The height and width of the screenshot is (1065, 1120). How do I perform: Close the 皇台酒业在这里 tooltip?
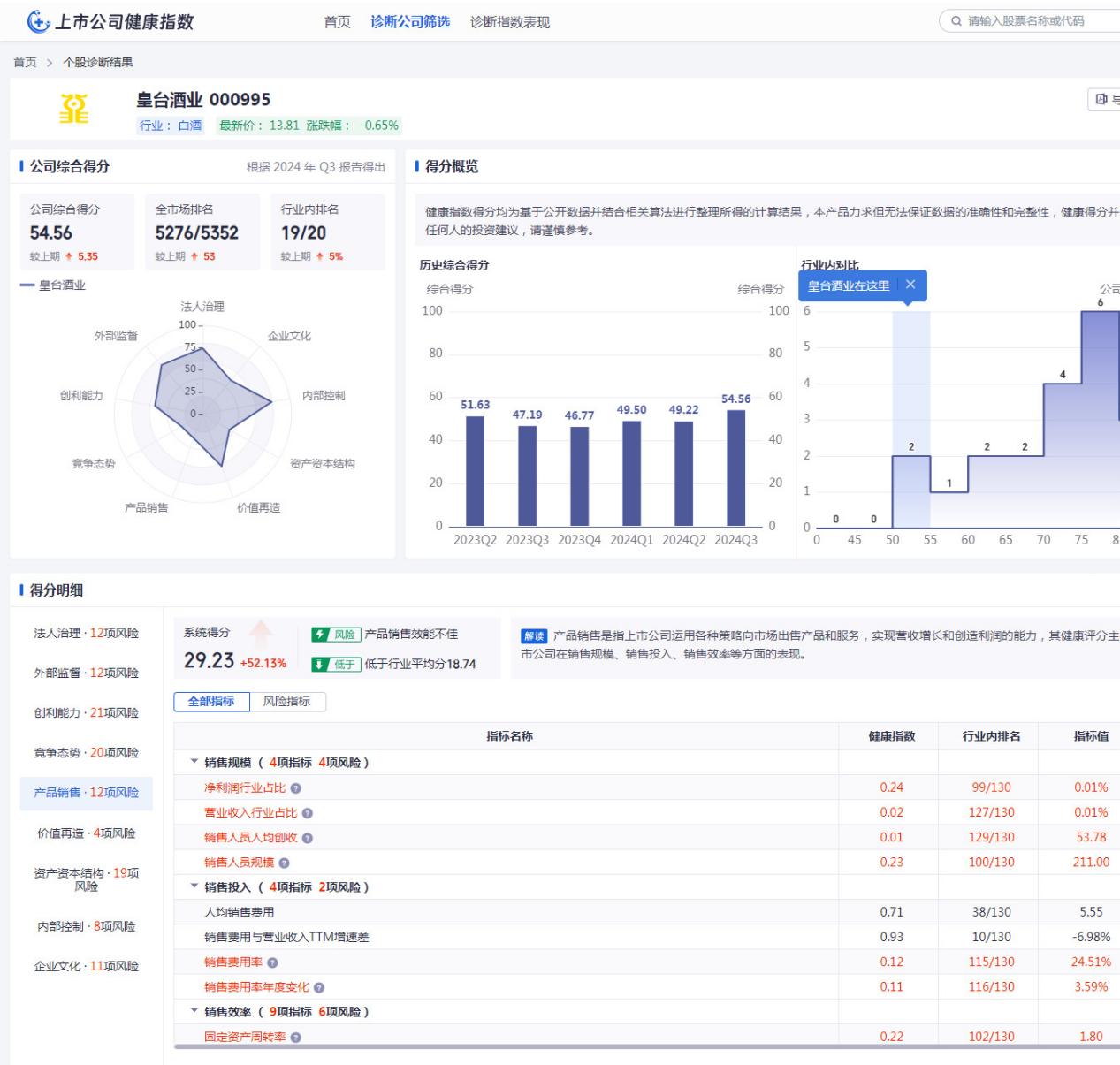point(910,285)
